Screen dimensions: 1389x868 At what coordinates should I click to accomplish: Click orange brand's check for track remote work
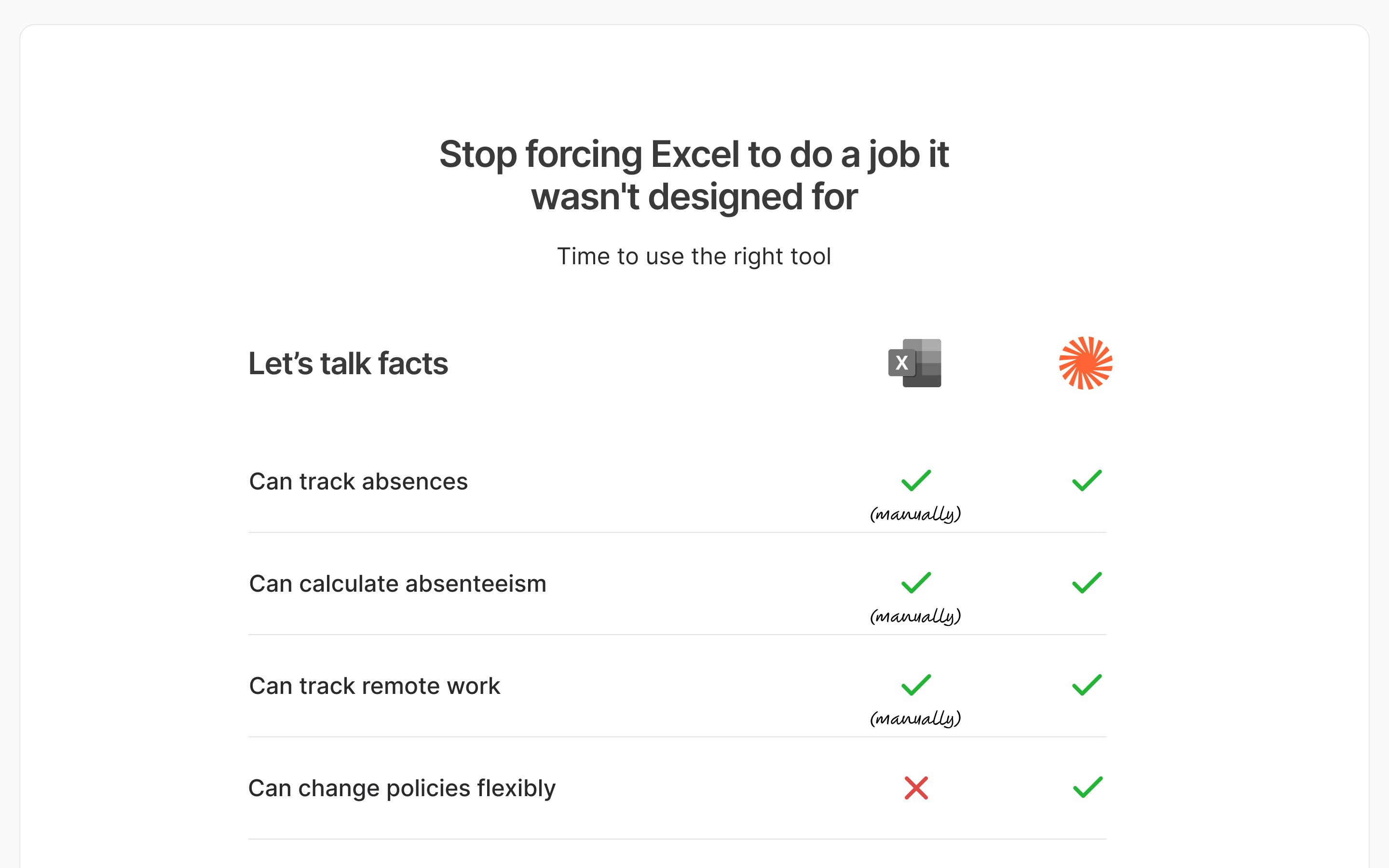click(x=1087, y=685)
